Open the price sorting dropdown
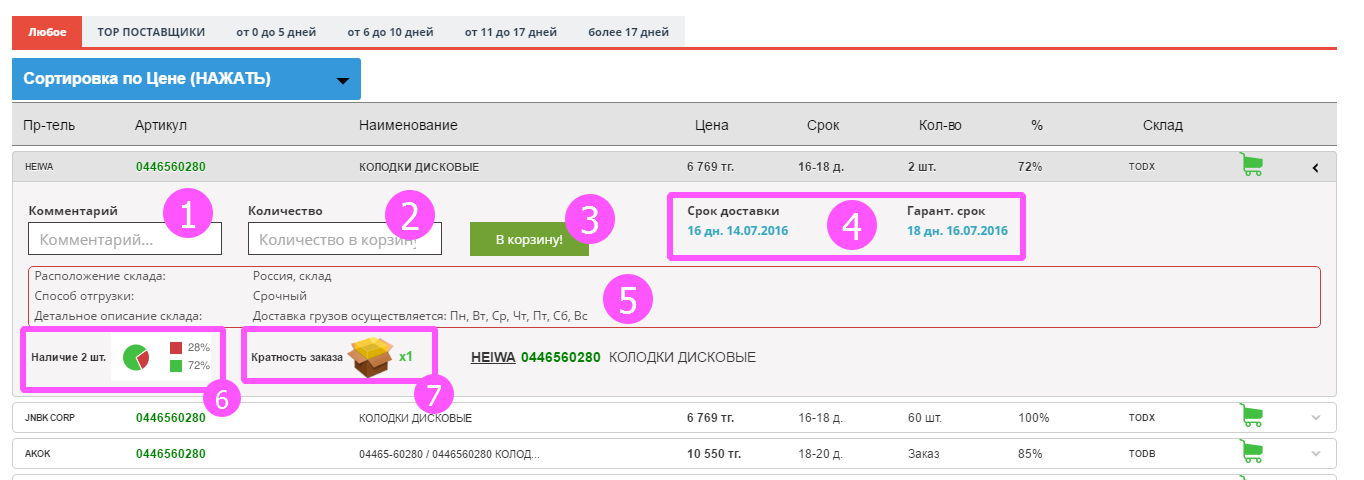 pos(186,78)
